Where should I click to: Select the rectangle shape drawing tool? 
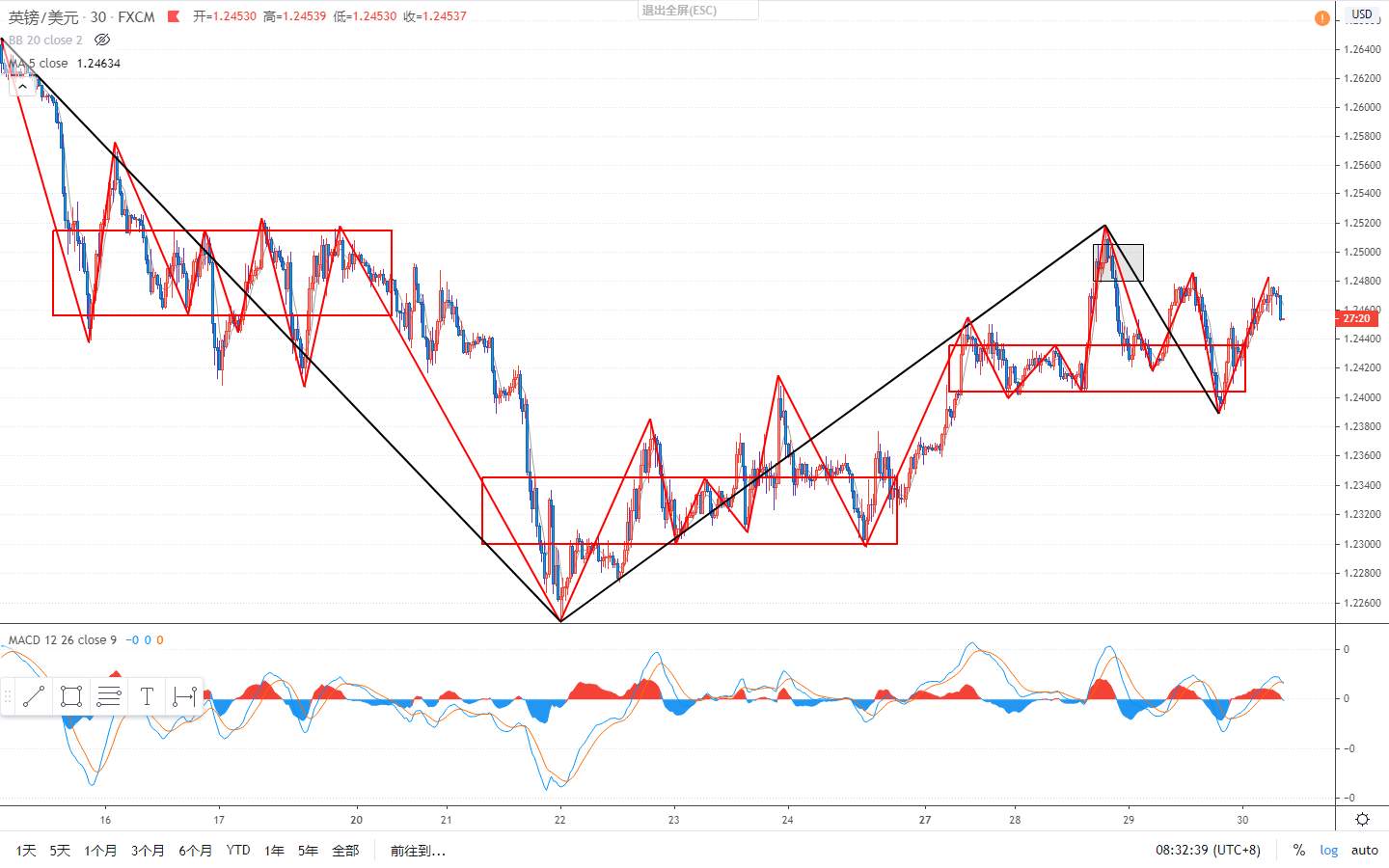[70, 696]
